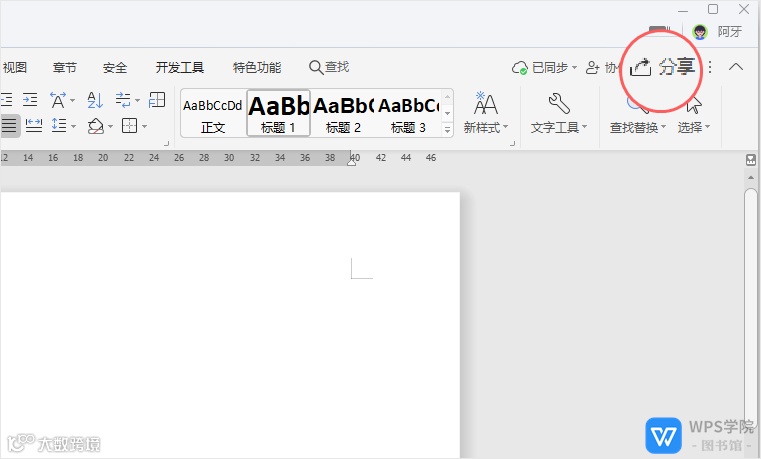Open the styles dialog launcher corner
Viewport: 761px width, 459px height.
tap(512, 144)
